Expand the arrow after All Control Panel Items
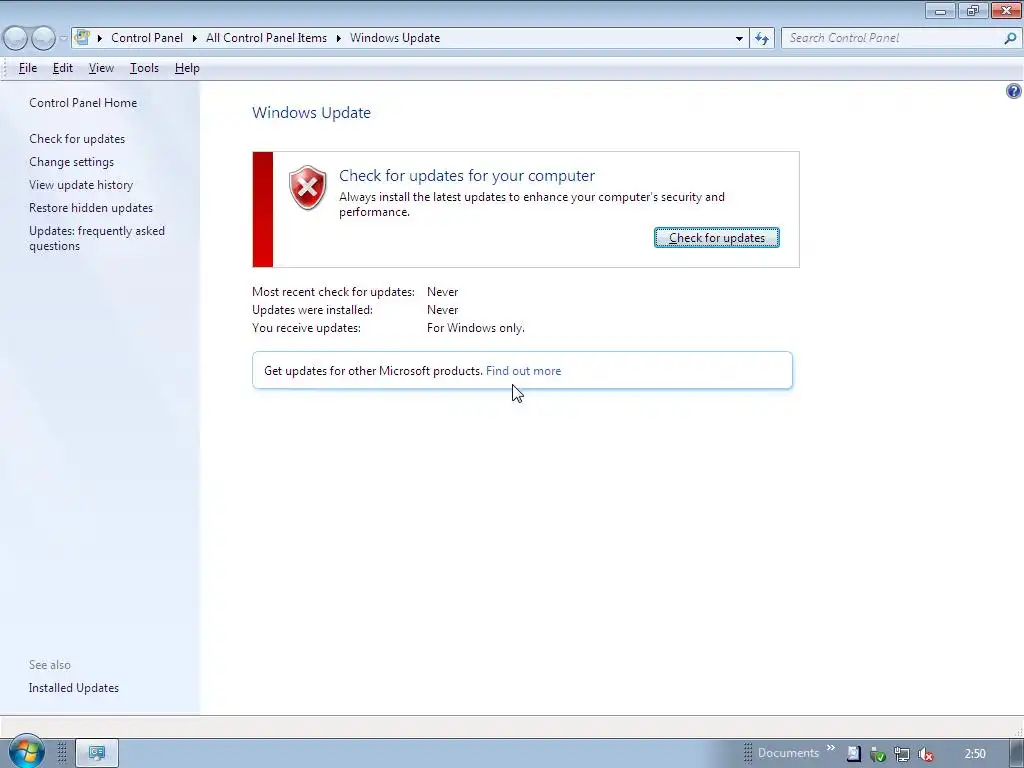The width and height of the screenshot is (1024, 768). pyautogui.click(x=338, y=39)
